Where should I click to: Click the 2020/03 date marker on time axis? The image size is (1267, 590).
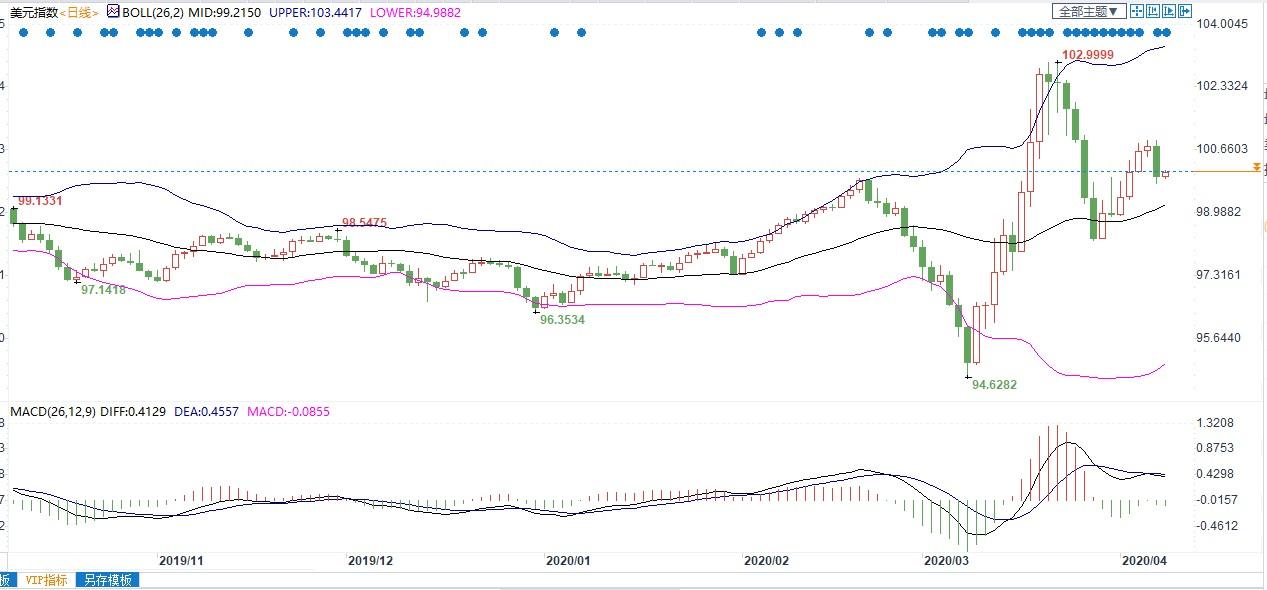coord(947,561)
